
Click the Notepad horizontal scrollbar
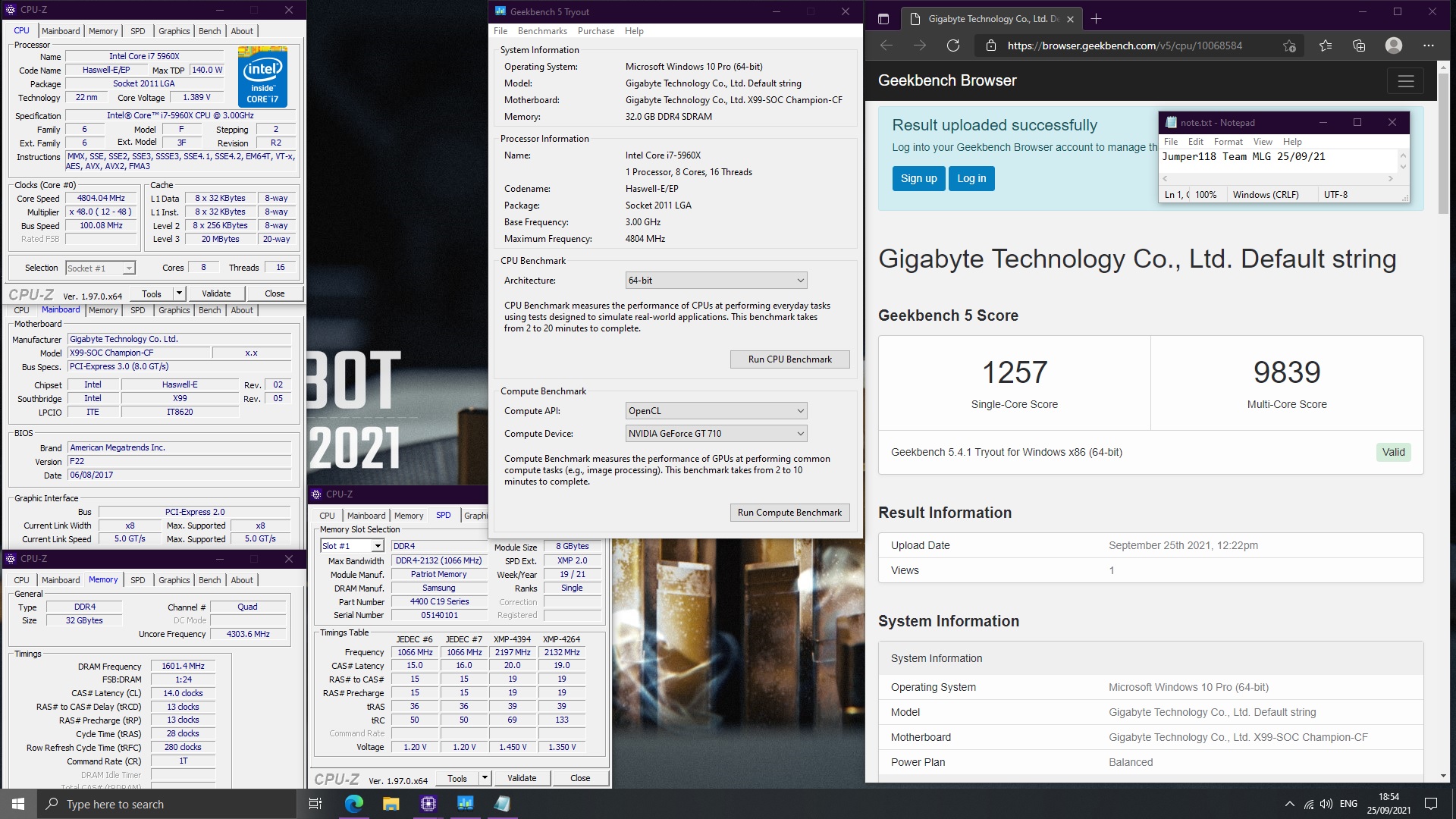pyautogui.click(x=1279, y=179)
